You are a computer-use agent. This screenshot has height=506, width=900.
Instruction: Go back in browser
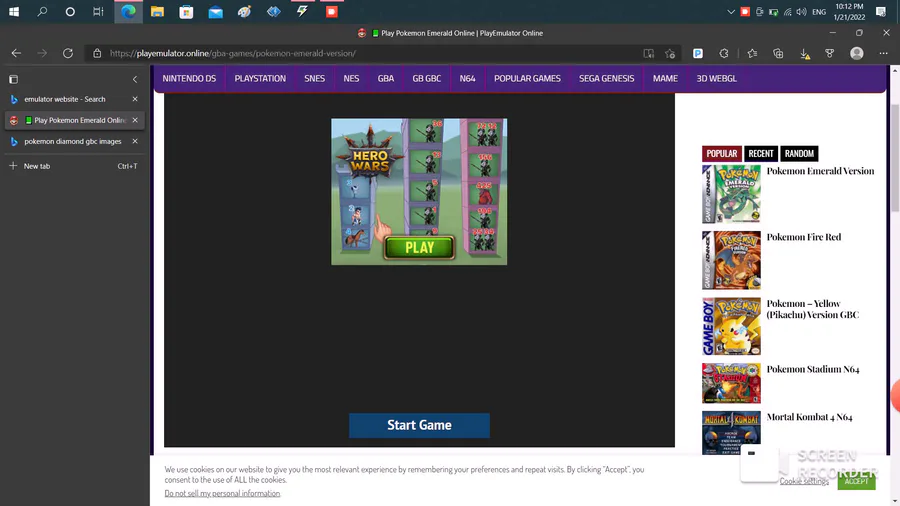coord(16,53)
